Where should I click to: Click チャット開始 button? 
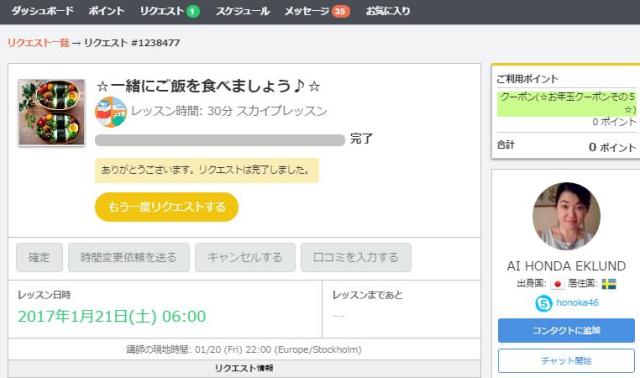point(566,361)
